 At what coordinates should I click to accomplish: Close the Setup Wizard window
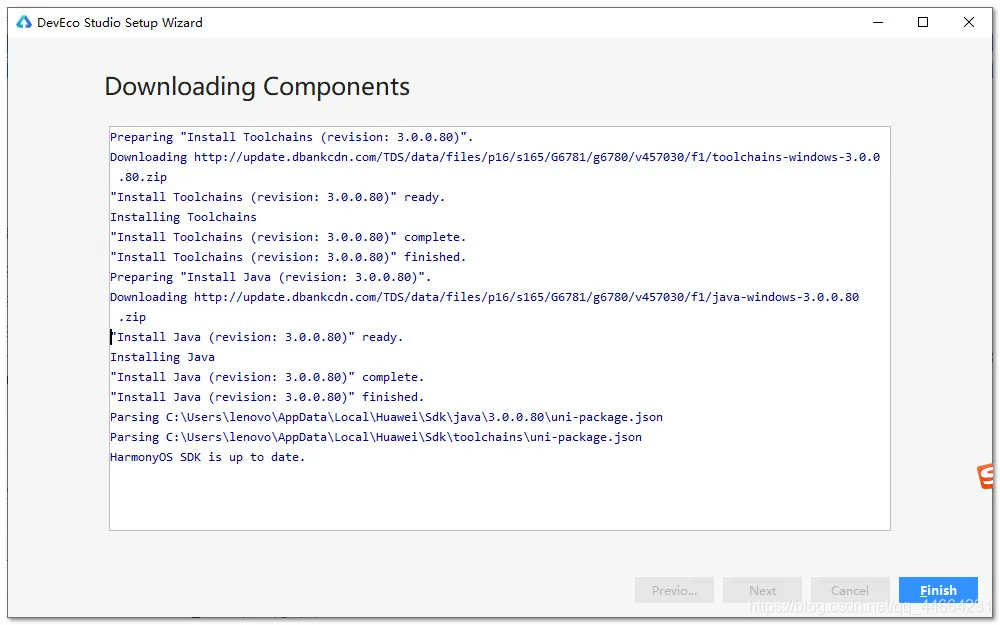click(x=968, y=22)
